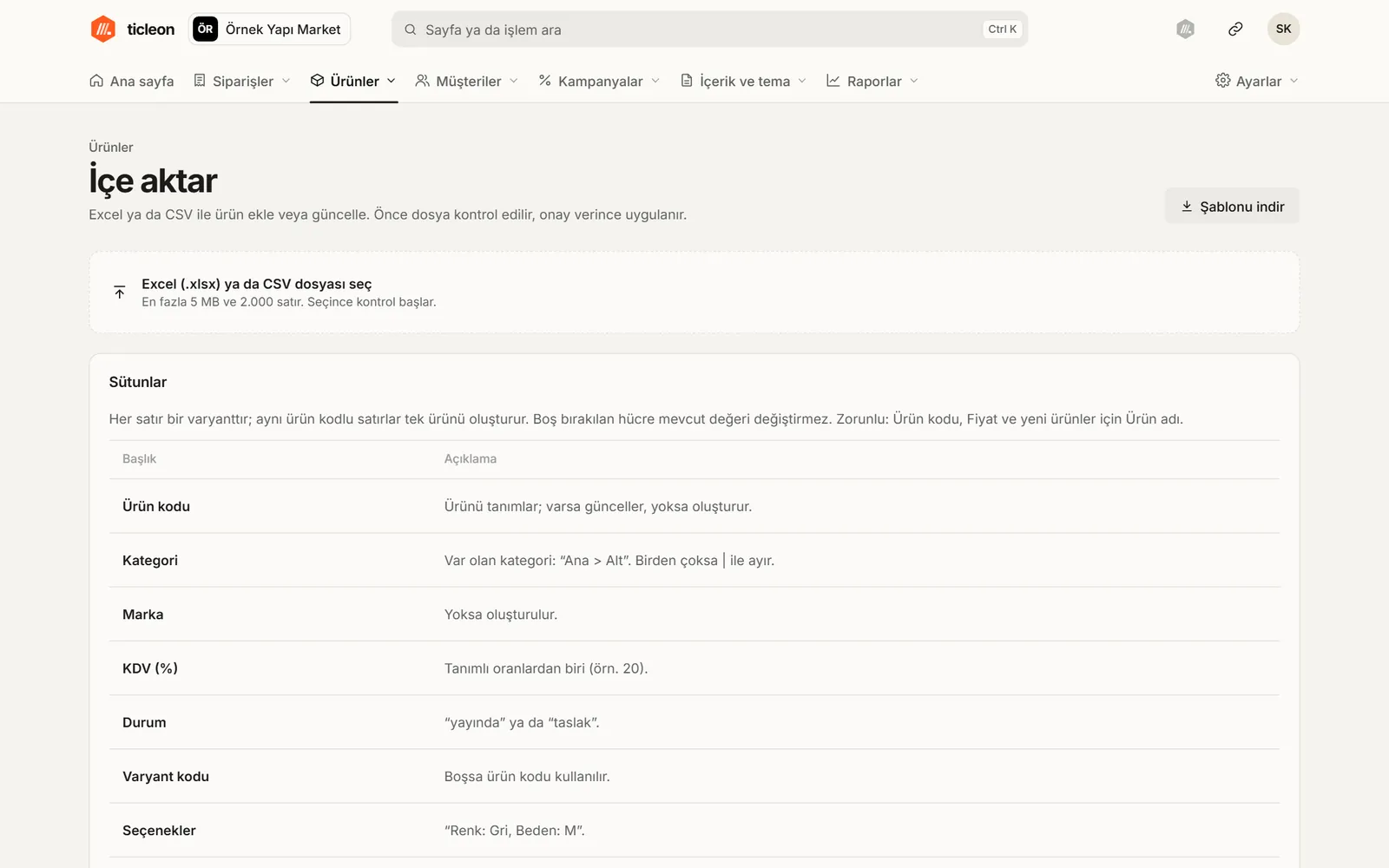The width and height of the screenshot is (1389, 868).
Task: Click the Ürünler box icon
Action: point(318,81)
